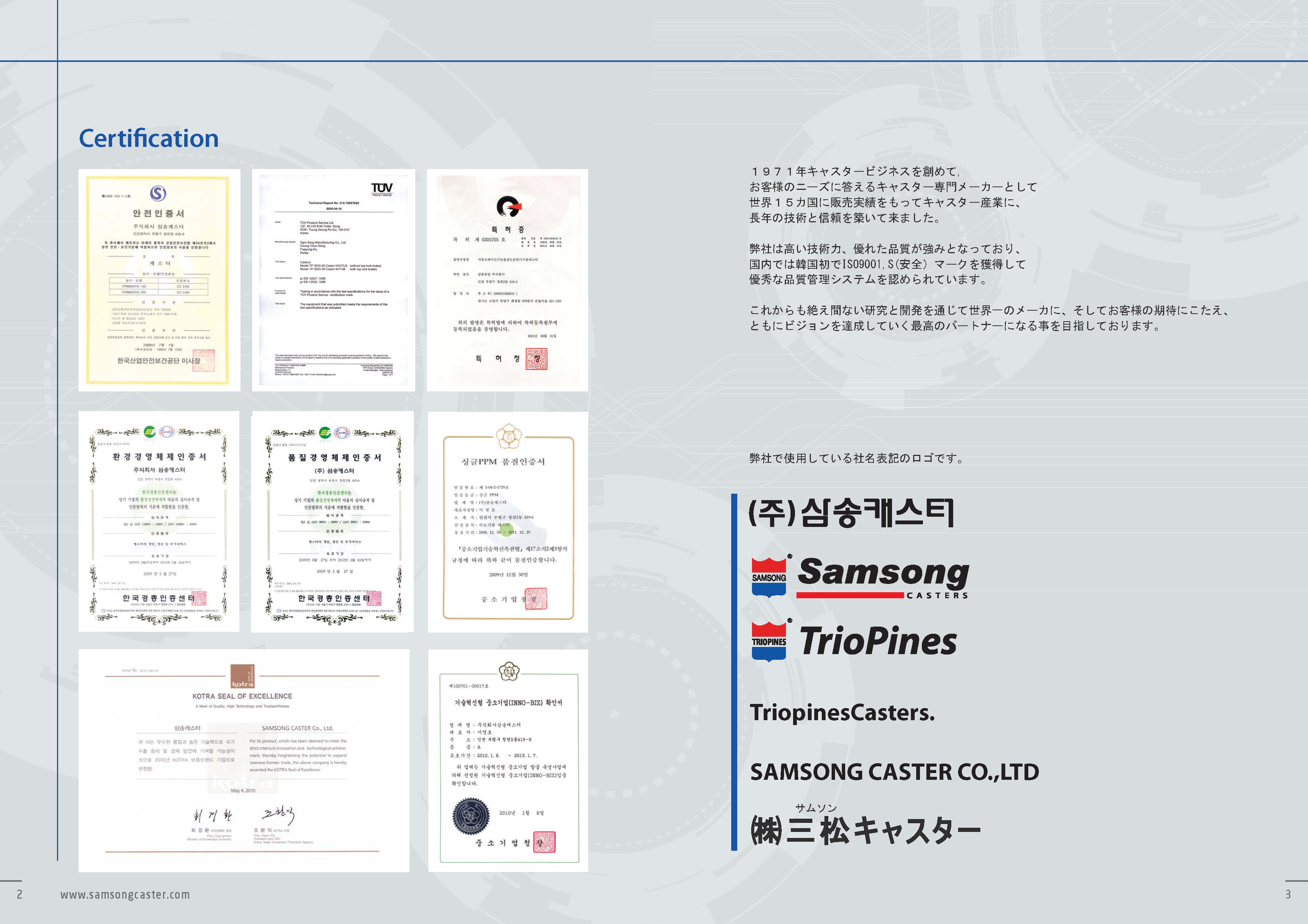Click the サムソン furigana above the Japanese logo

(816, 808)
